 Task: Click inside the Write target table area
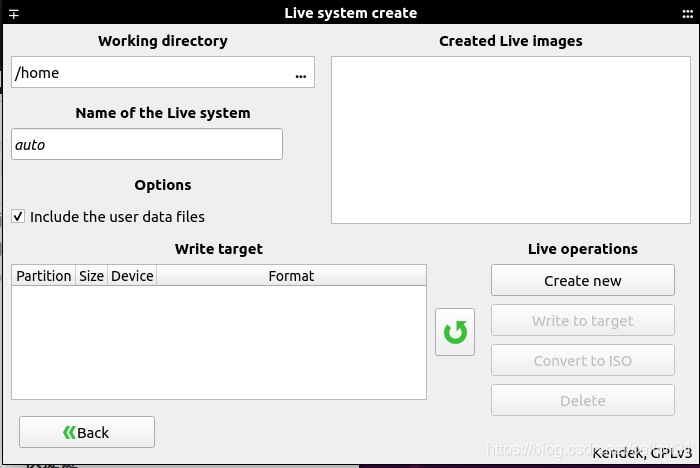(x=219, y=342)
